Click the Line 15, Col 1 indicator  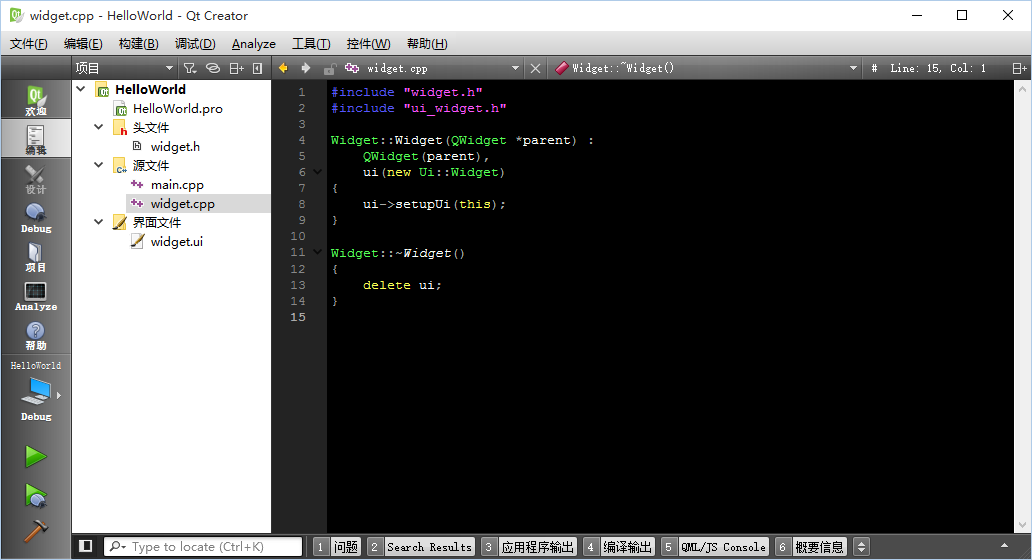pyautogui.click(x=938, y=68)
